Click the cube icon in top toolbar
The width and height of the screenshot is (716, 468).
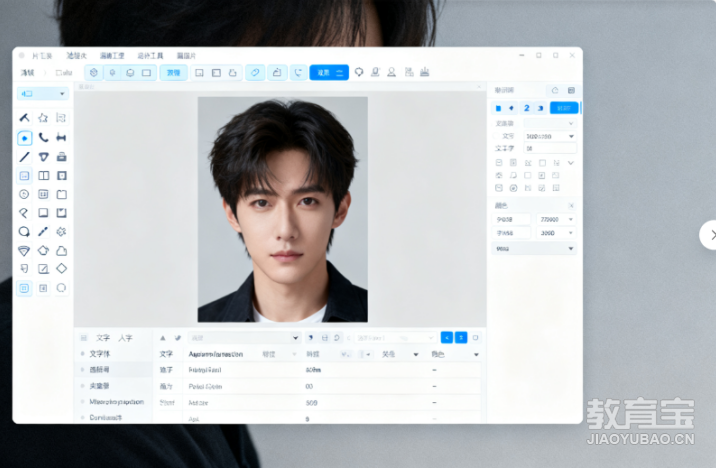(x=94, y=73)
